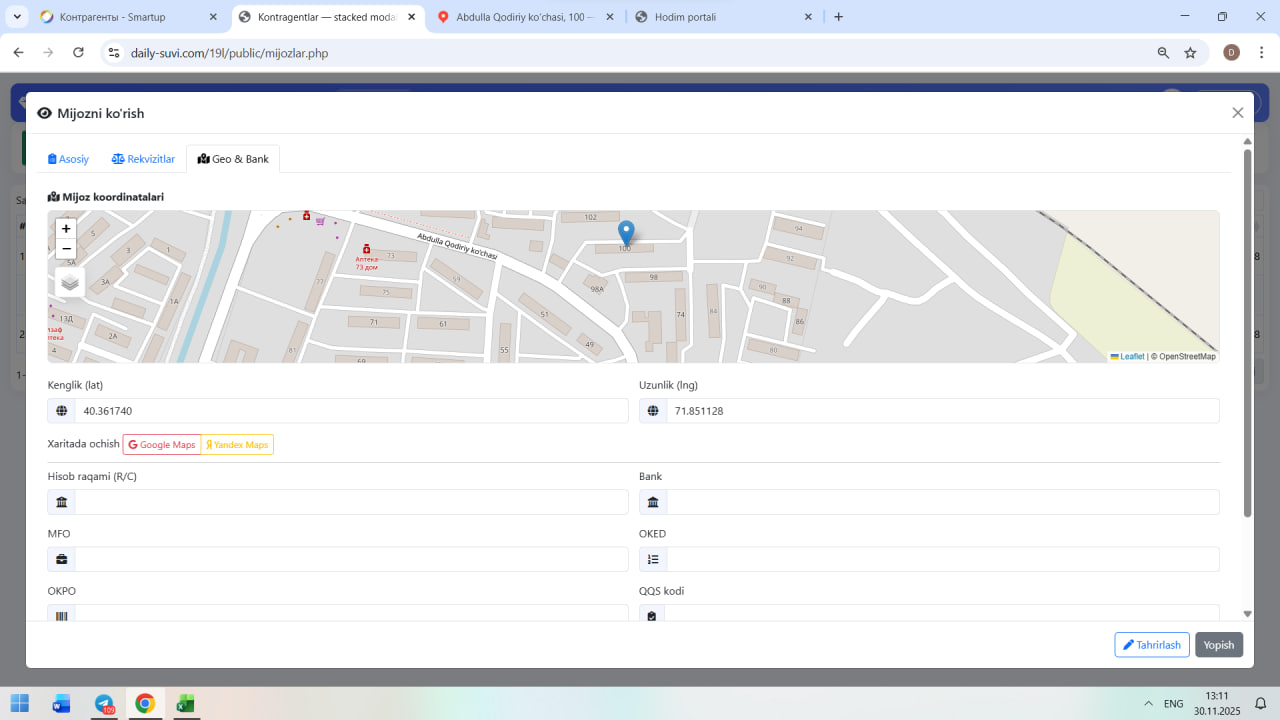Click the Tahrirlash edit button
The height and width of the screenshot is (720, 1280).
(1152, 645)
